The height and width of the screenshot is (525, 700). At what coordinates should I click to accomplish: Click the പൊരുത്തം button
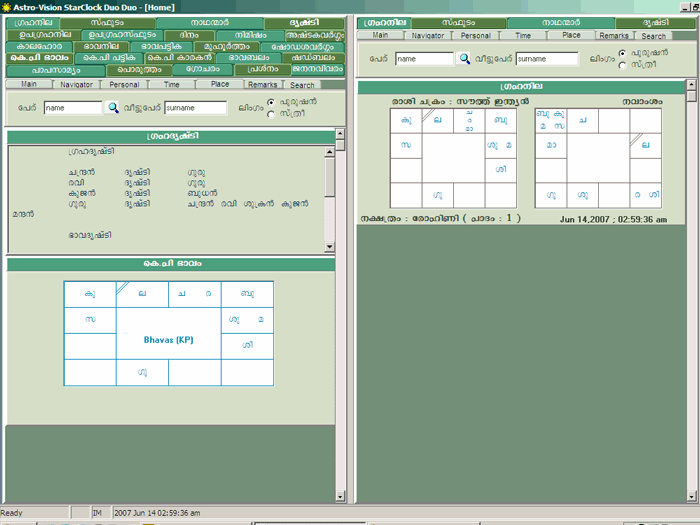pyautogui.click(x=140, y=70)
